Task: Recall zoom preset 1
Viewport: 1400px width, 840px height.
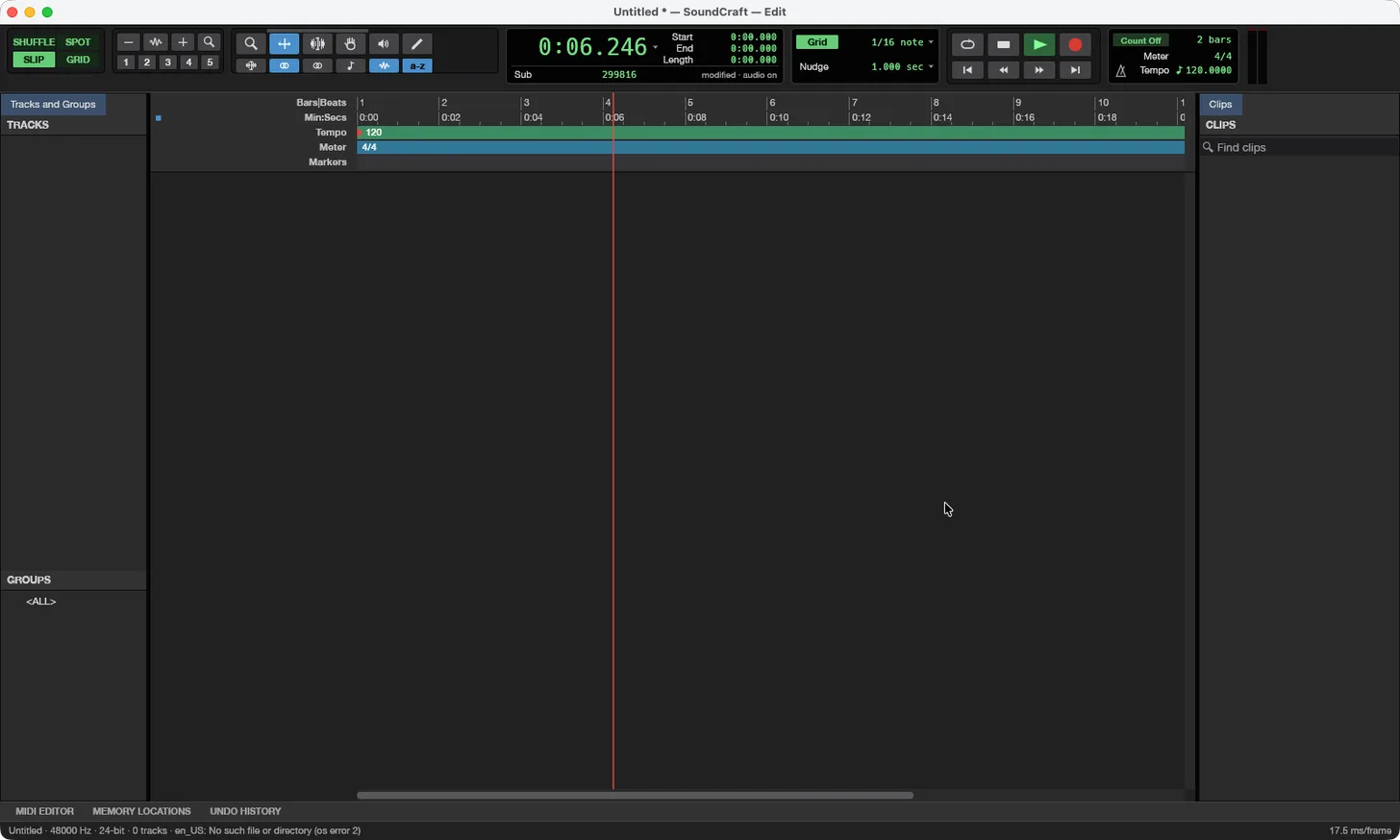Action: coord(126,62)
